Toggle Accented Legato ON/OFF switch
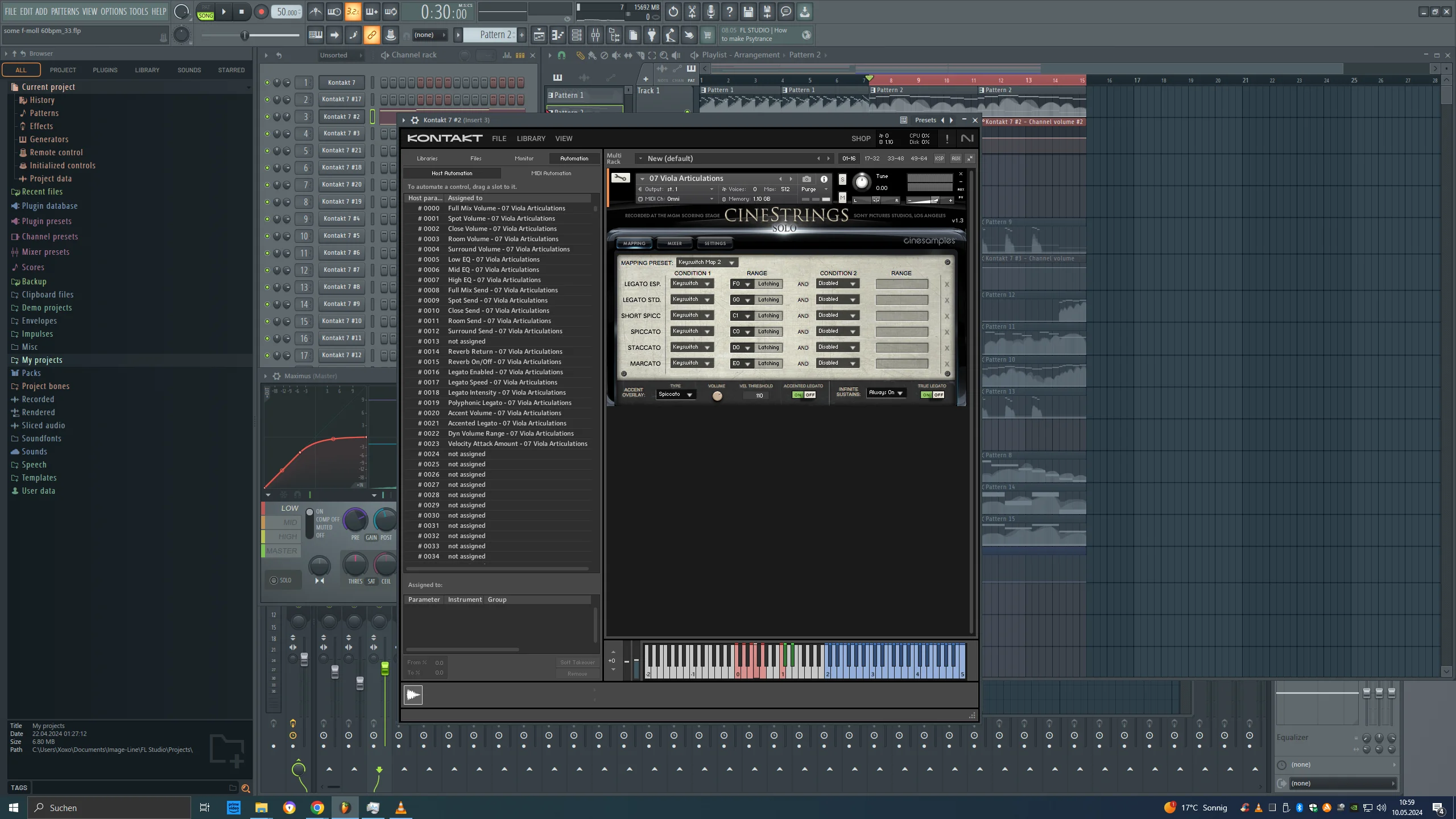This screenshot has width=1456, height=819. (804, 395)
